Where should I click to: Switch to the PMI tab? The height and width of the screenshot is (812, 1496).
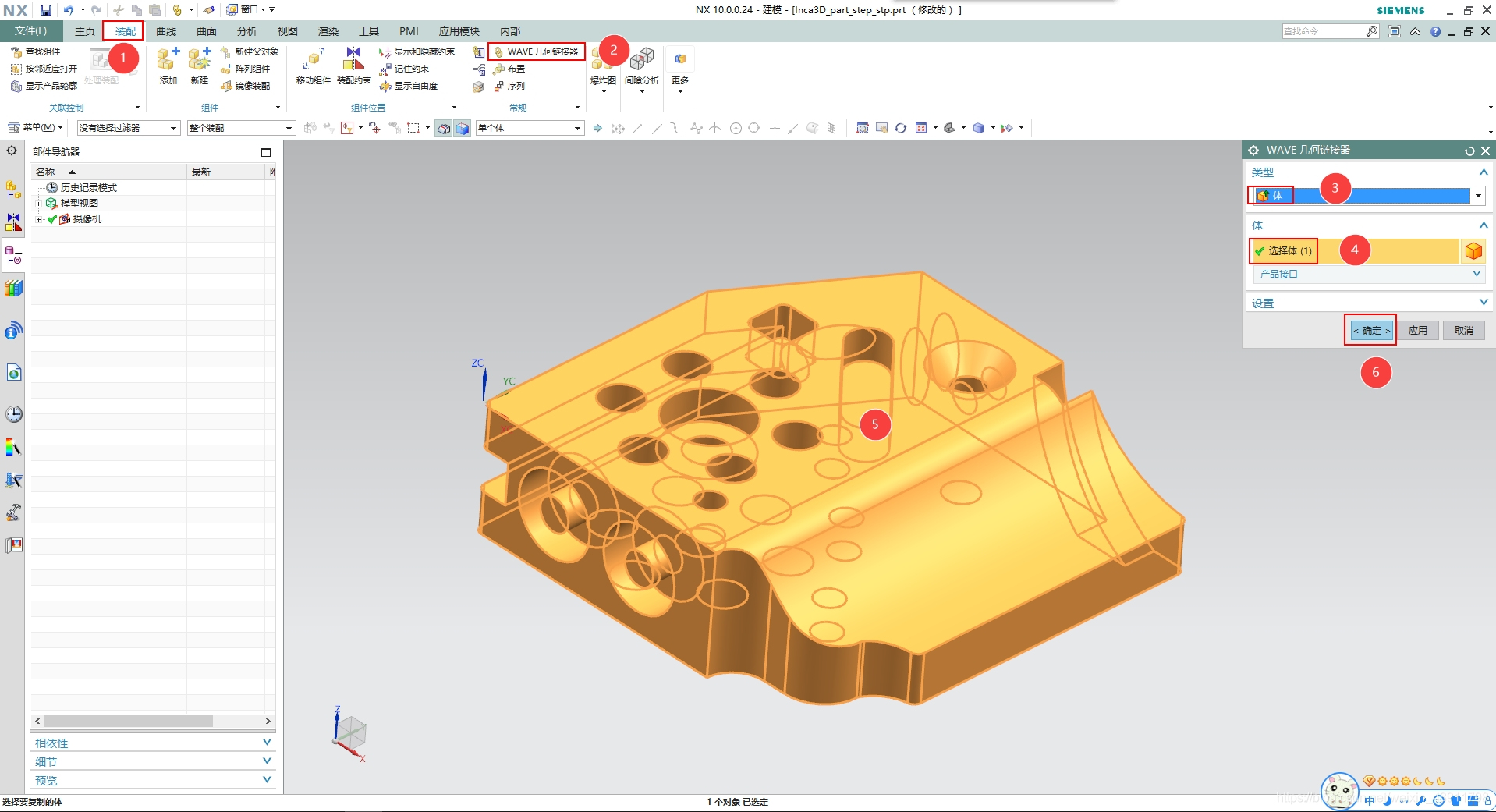[x=409, y=31]
